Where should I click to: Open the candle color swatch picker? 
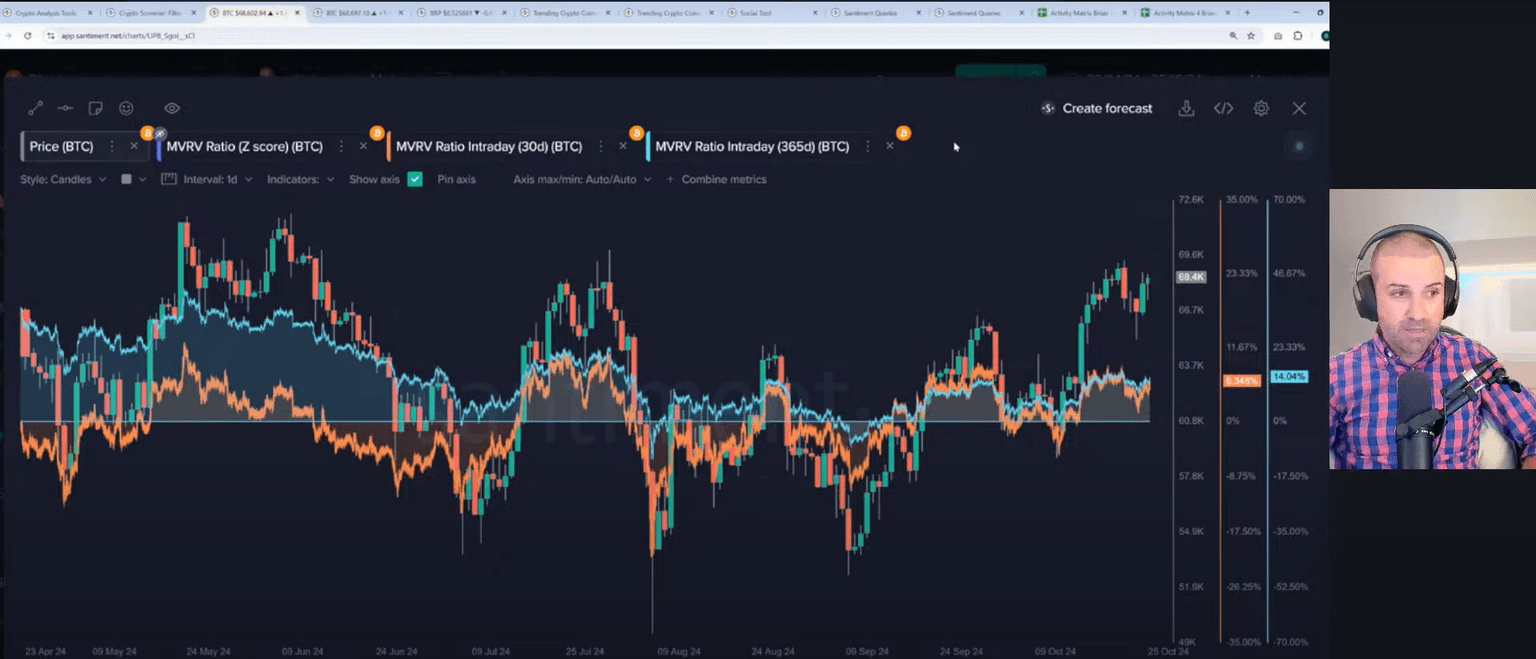click(132, 180)
